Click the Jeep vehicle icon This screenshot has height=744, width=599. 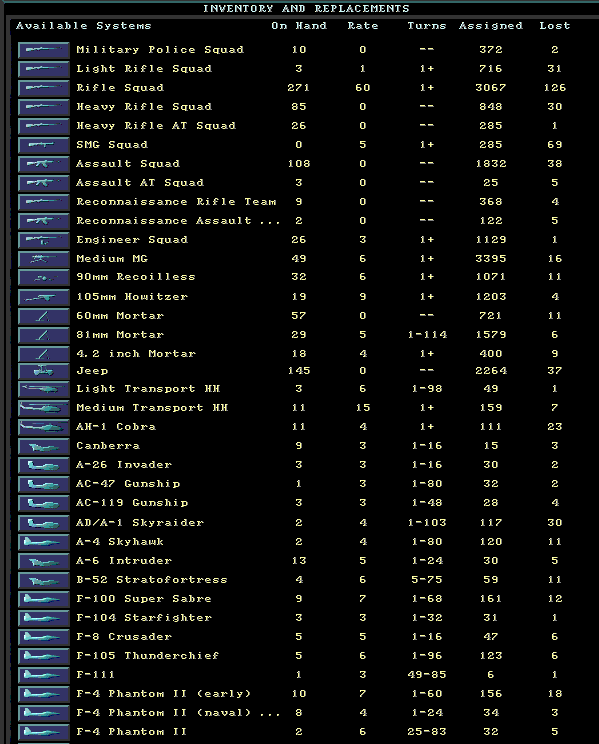click(44, 371)
